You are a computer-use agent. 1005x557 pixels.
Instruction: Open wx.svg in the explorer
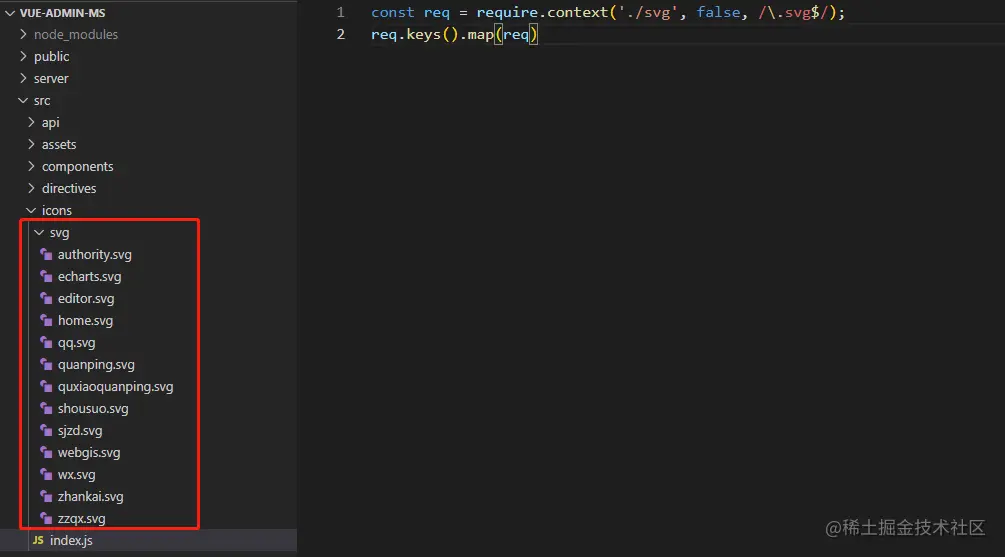[76, 474]
